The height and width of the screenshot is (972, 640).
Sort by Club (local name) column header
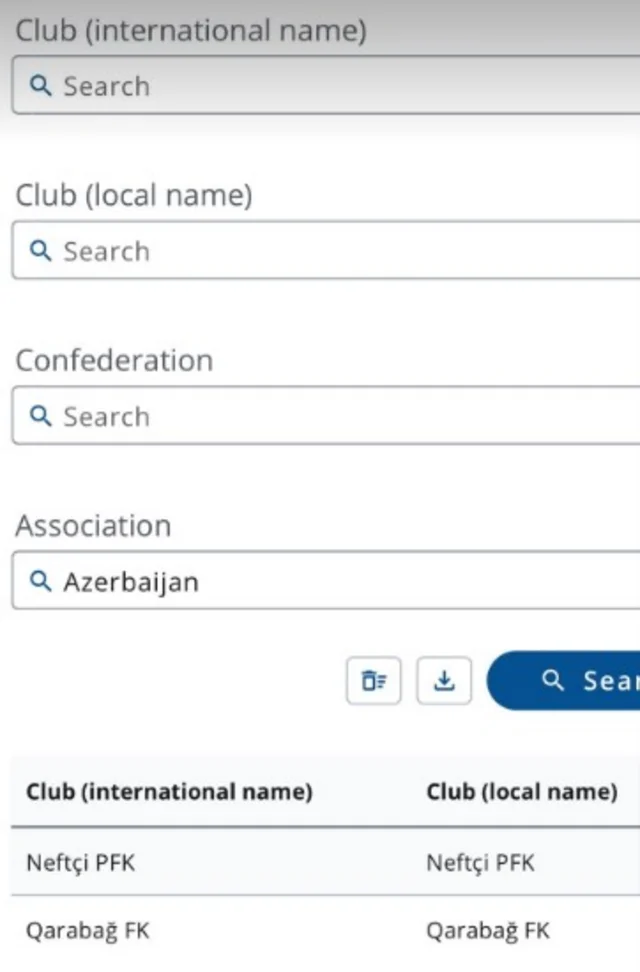tap(522, 792)
